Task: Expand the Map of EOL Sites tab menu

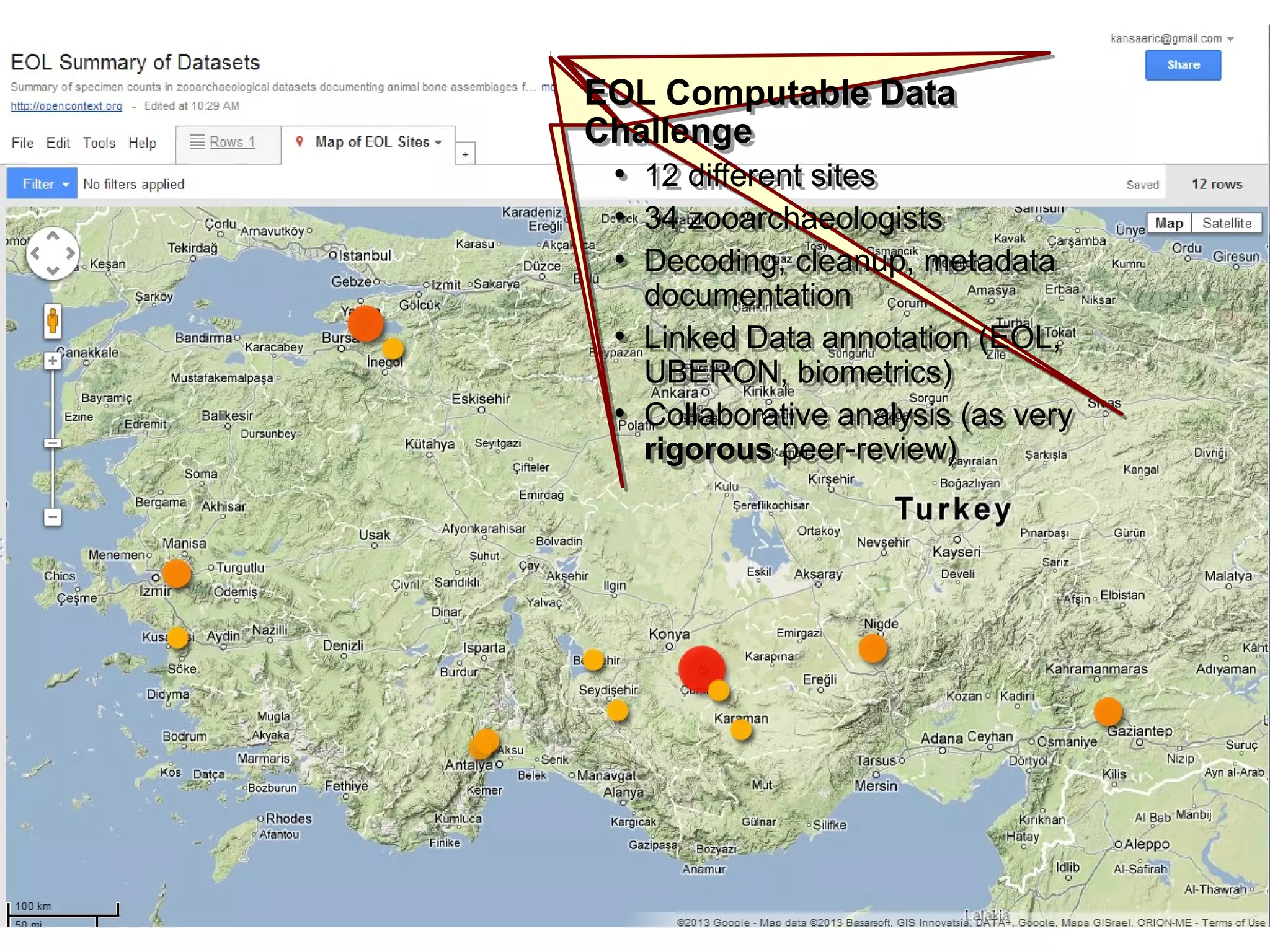Action: pos(438,142)
